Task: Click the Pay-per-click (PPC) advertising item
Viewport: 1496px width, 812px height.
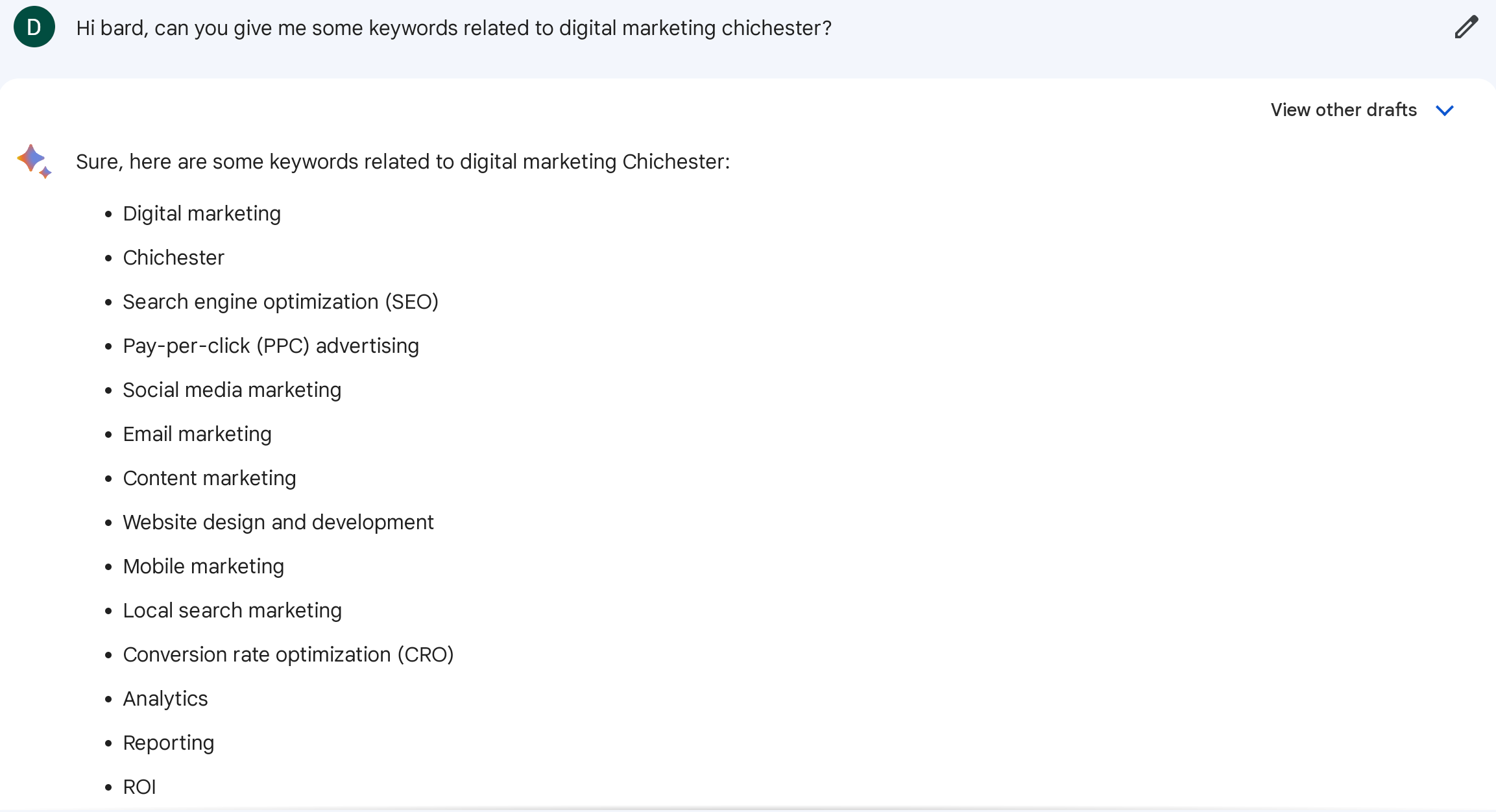Action: (x=271, y=346)
